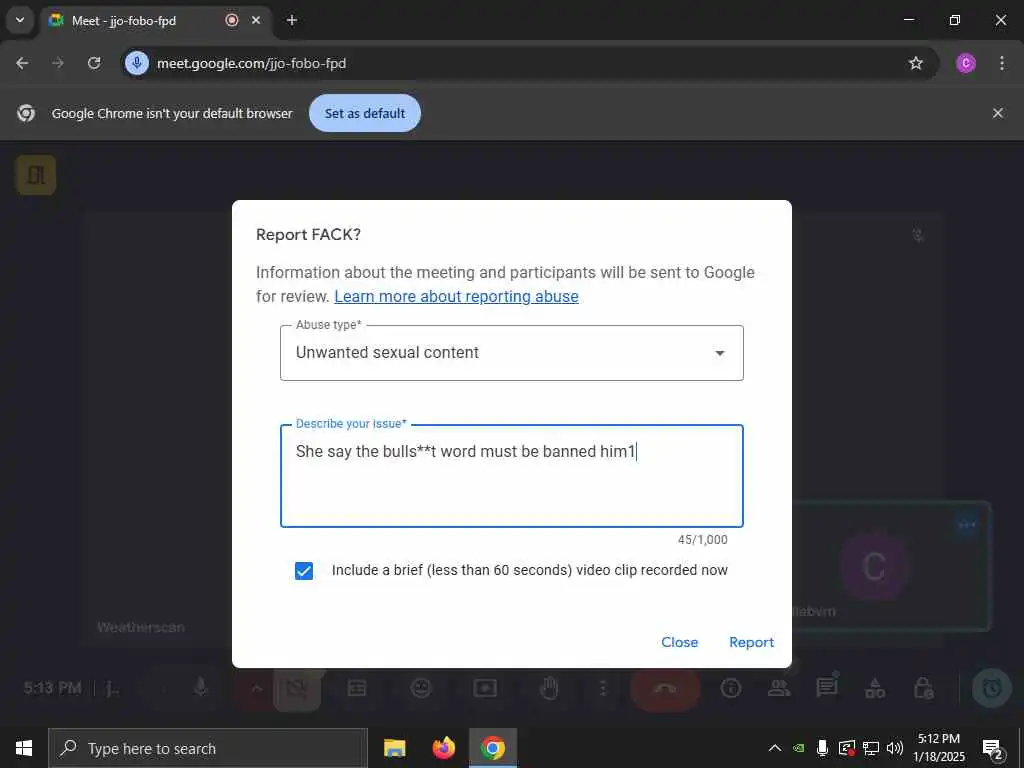1024x768 pixels.
Task: Raise hand in the meeting
Action: (x=549, y=688)
